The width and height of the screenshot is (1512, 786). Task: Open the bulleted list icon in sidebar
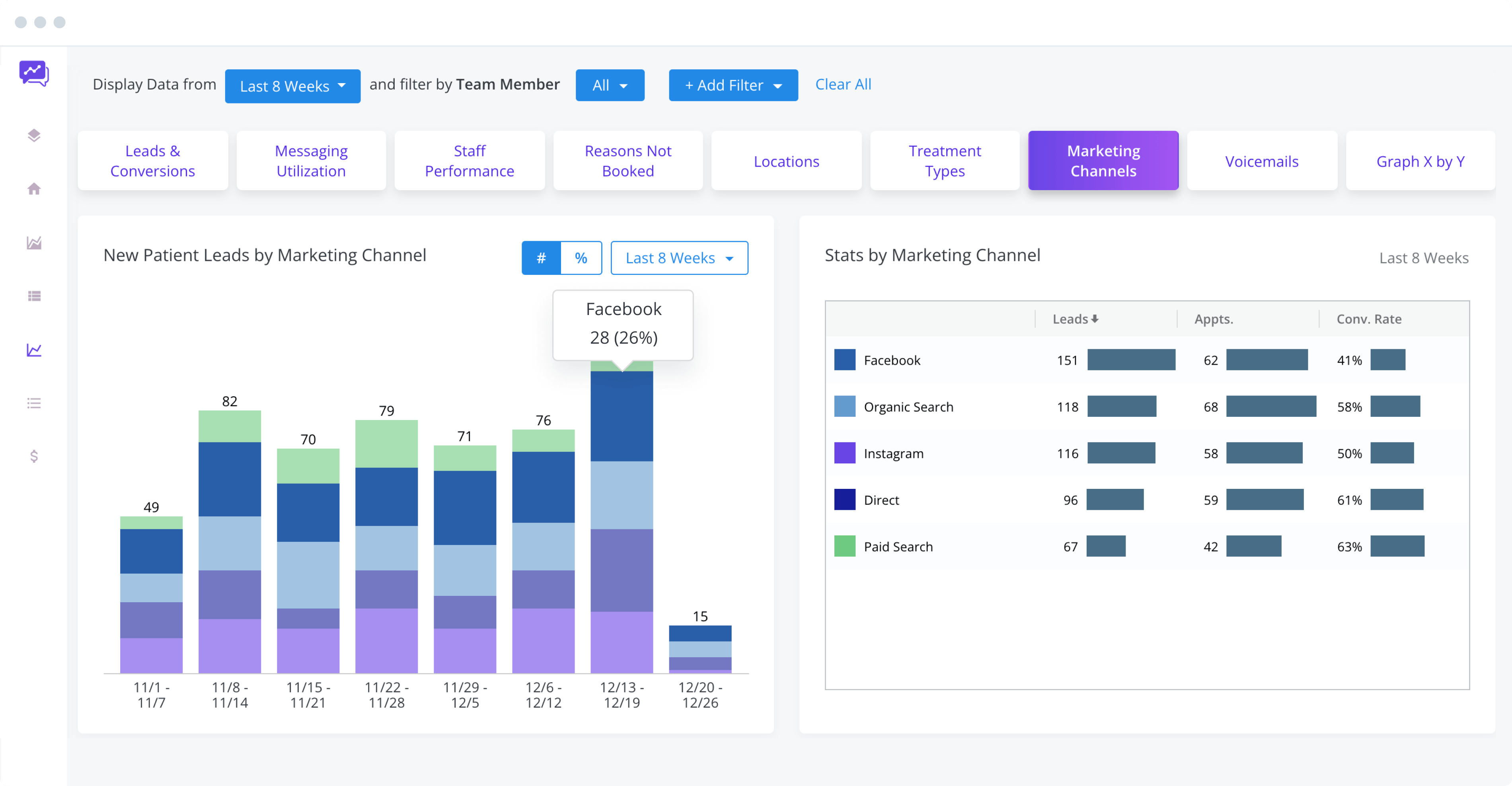(34, 404)
